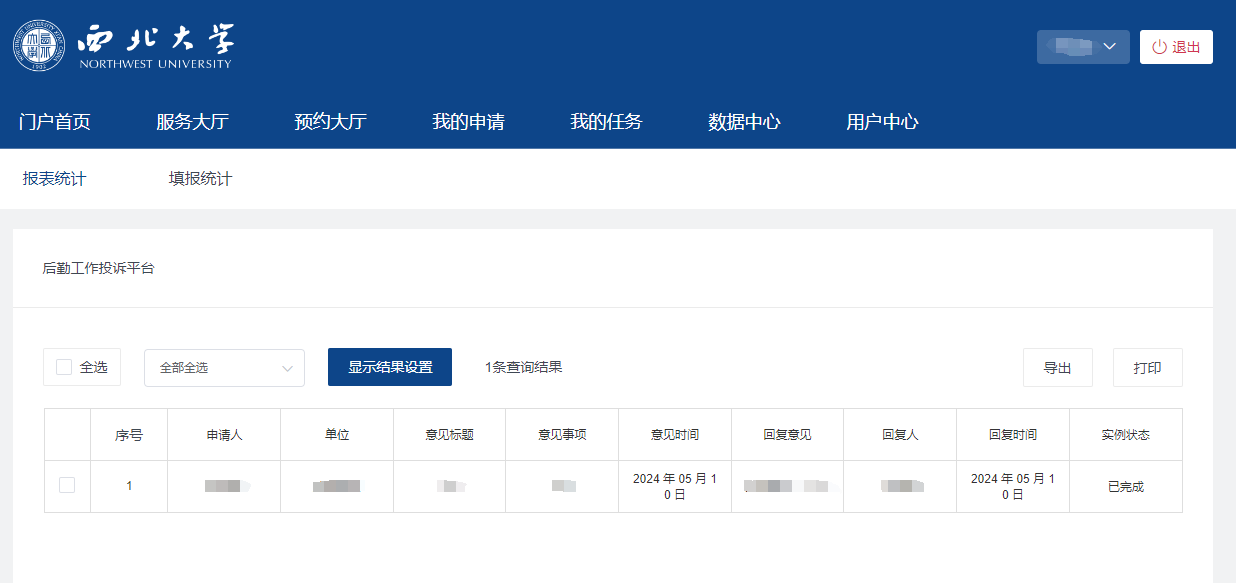Click the arrow in 全部全选 combo box
1236x583 pixels.
pos(289,368)
